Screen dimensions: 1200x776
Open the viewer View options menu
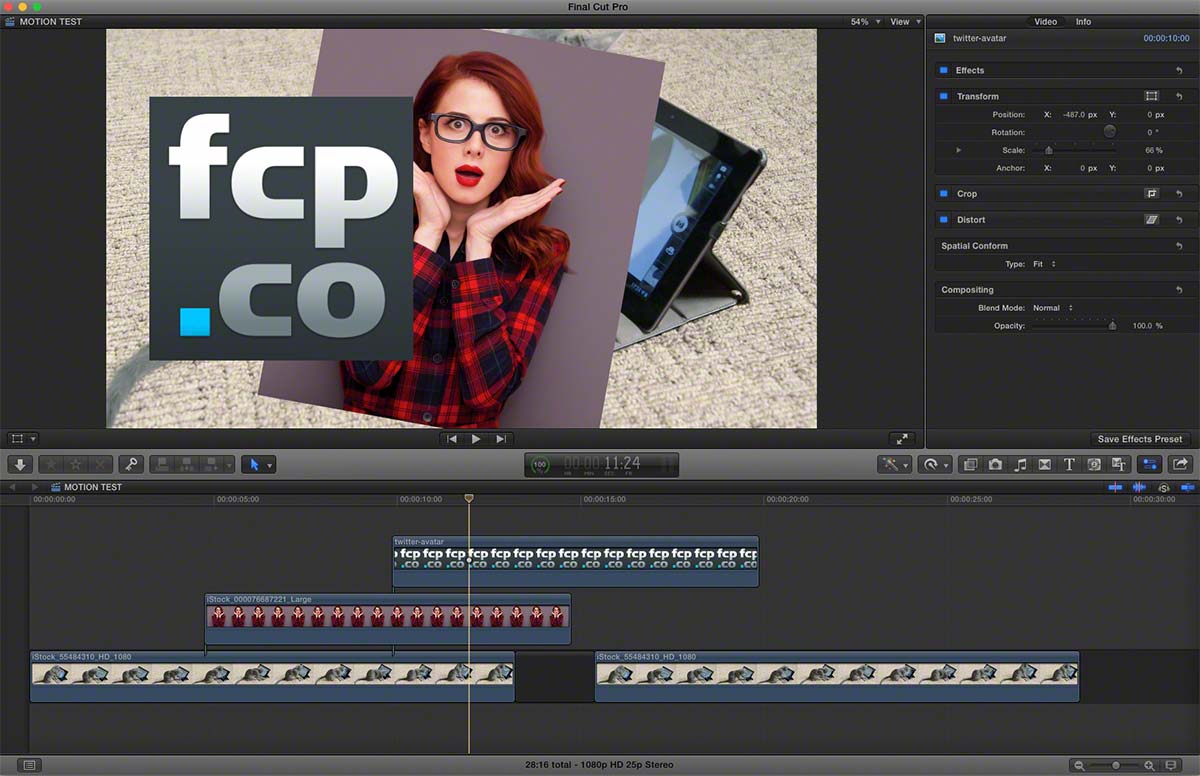coord(905,21)
